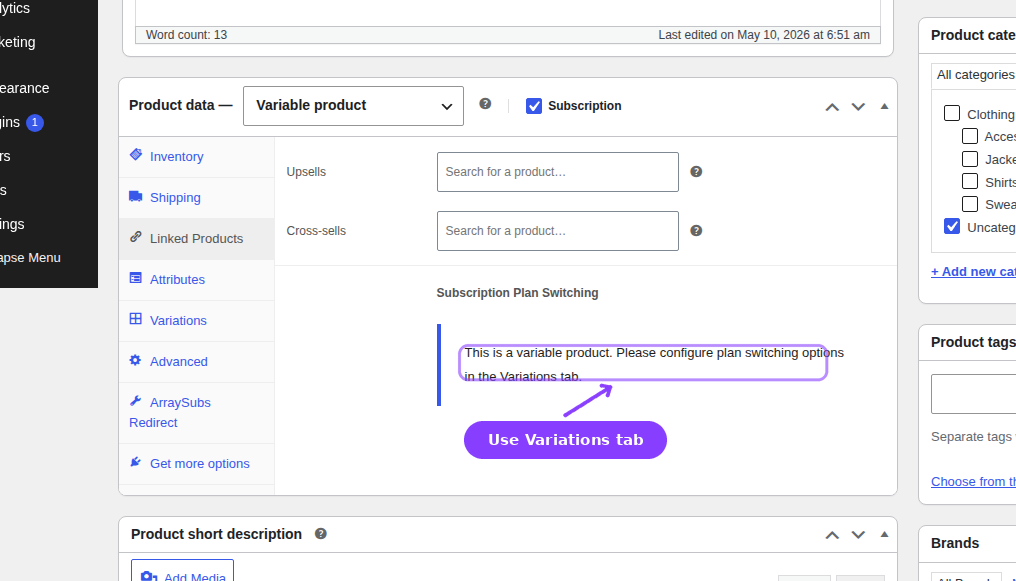The image size is (1016, 581).
Task: Click the Inventory tab tag icon
Action: [x=135, y=154]
